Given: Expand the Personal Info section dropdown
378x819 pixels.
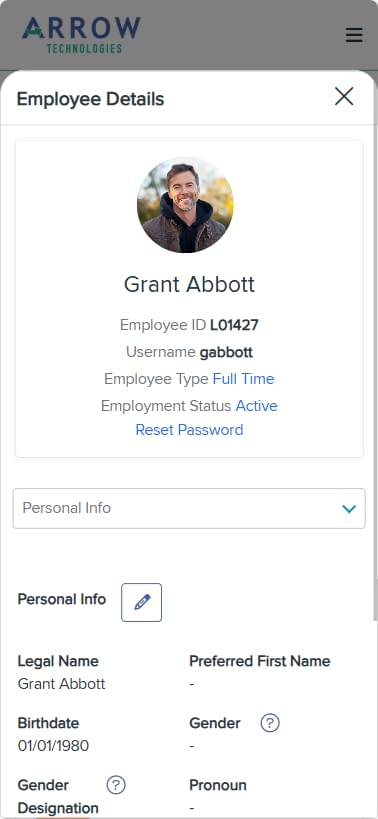Looking at the screenshot, I should tap(189, 508).
